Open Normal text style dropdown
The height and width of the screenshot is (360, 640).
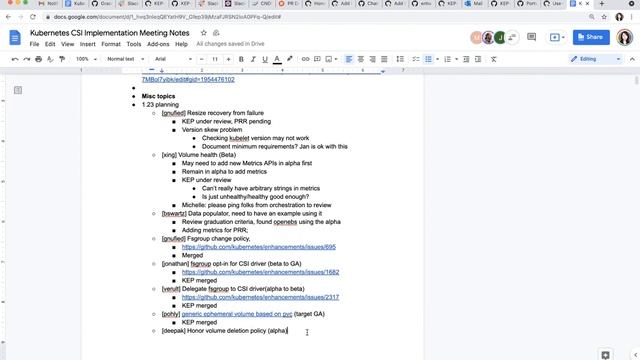point(126,59)
